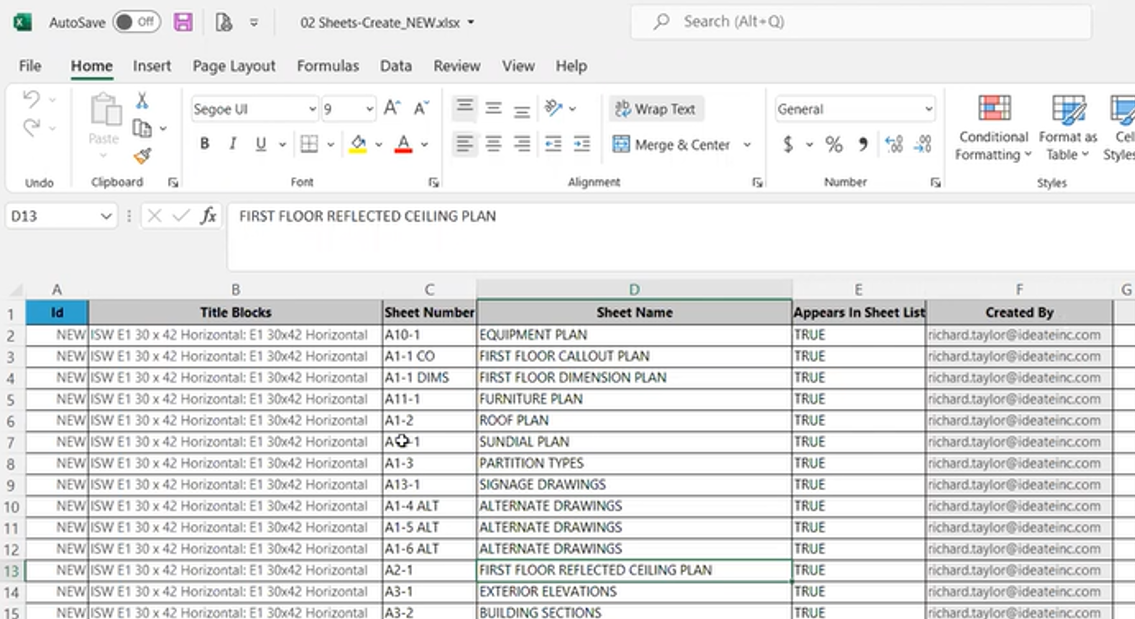
Task: Click the Orientation text angle icon
Action: (x=554, y=109)
